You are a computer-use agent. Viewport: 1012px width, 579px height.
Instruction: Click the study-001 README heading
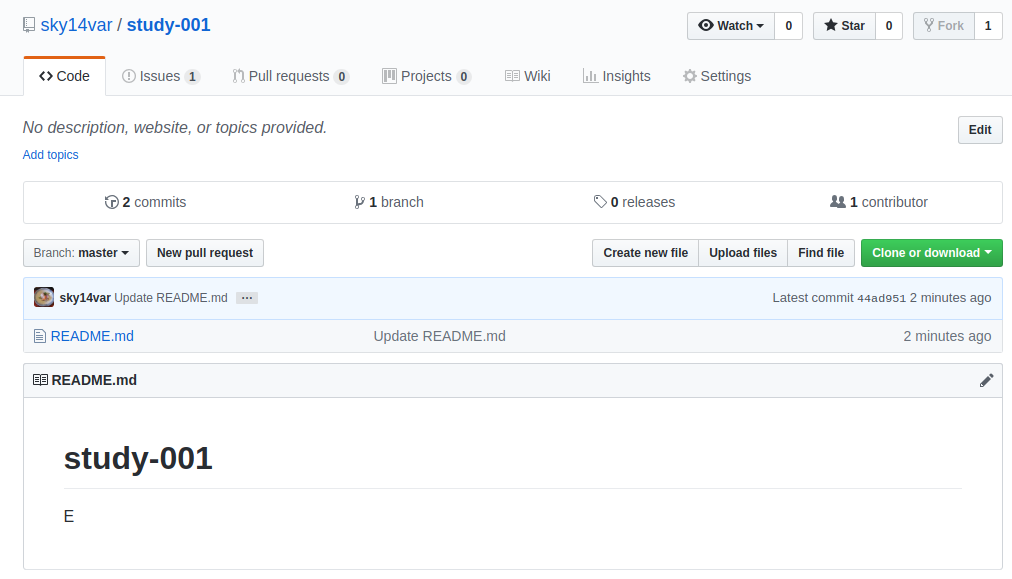coord(138,459)
